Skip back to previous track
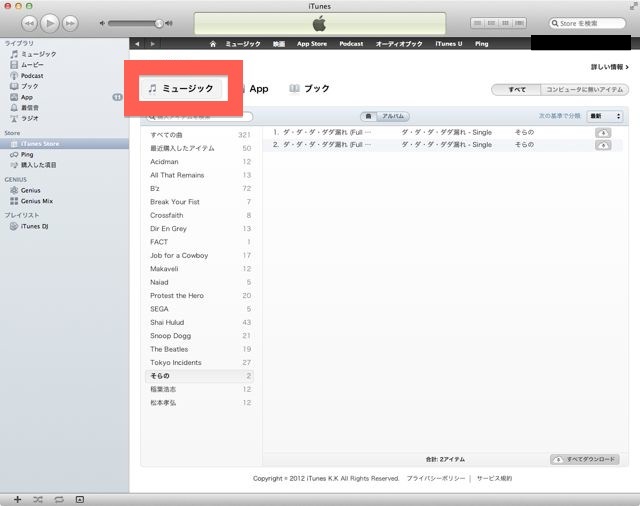Viewport: 640px width, 506px height. [x=29, y=24]
